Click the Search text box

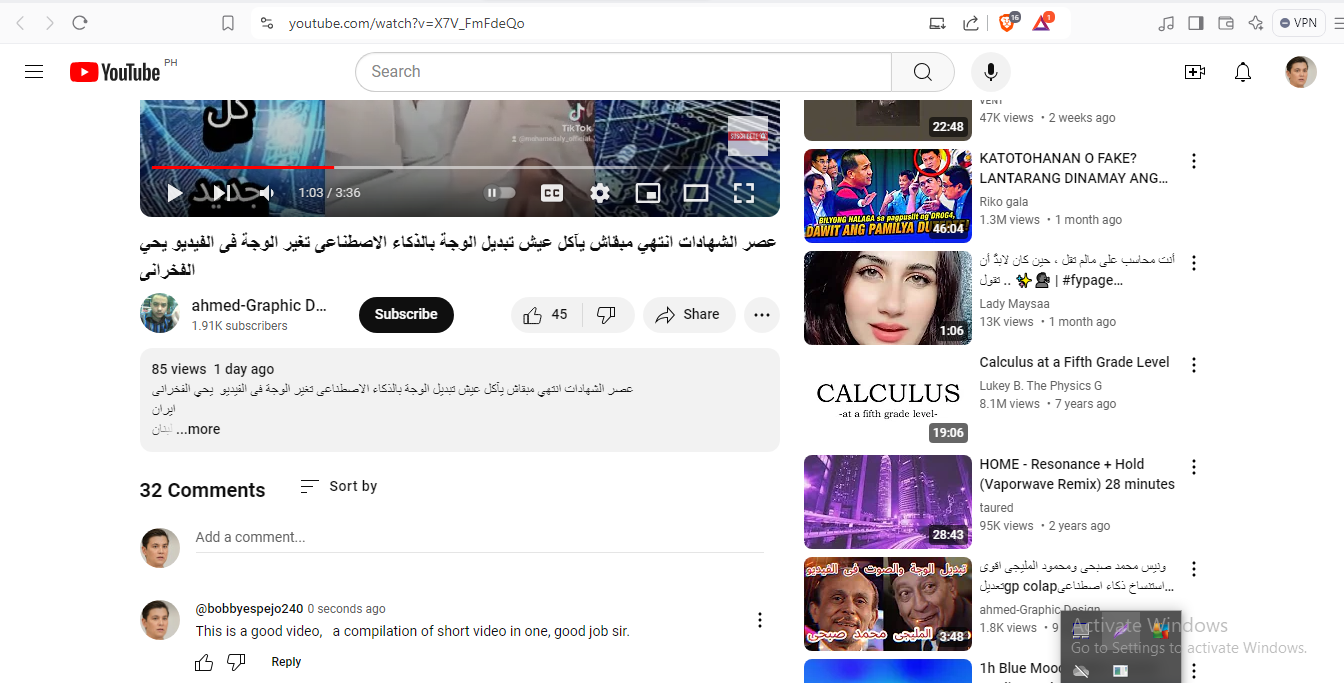[x=623, y=72]
